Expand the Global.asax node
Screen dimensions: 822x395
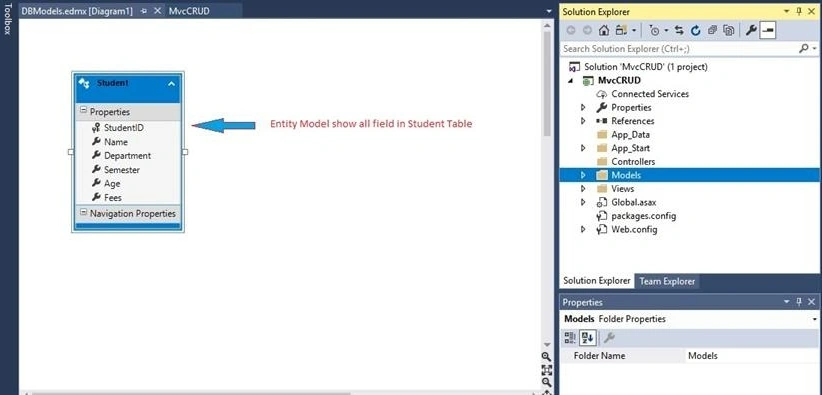pyautogui.click(x=583, y=202)
